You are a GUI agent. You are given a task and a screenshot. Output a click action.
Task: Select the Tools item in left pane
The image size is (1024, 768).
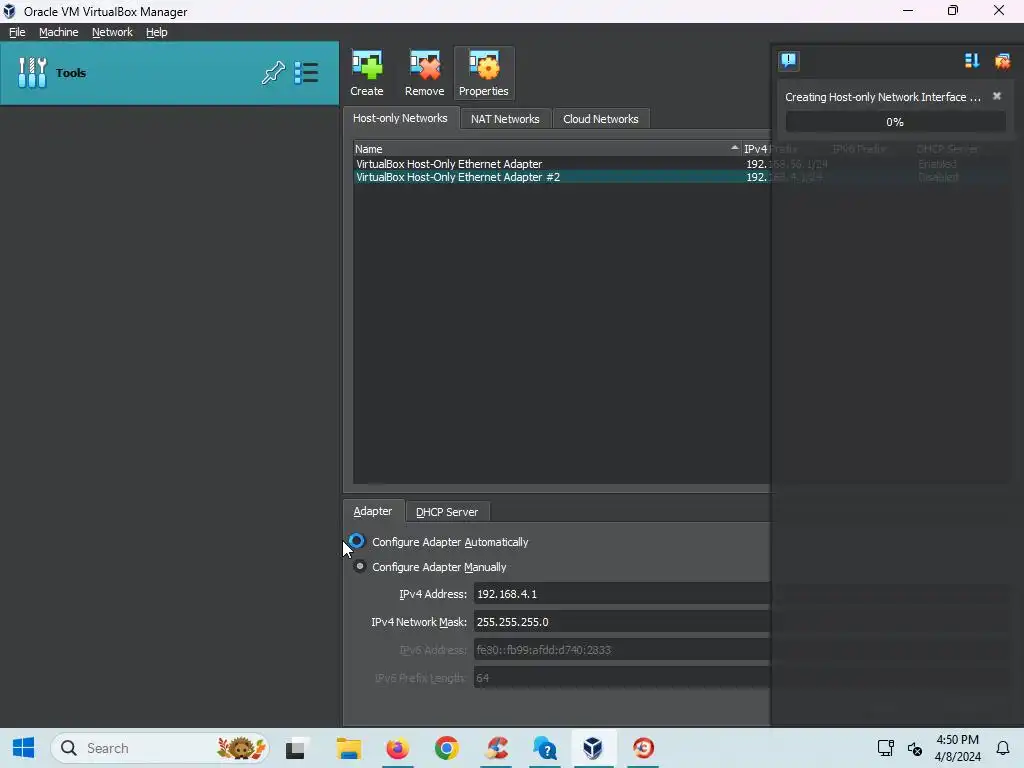tap(169, 72)
